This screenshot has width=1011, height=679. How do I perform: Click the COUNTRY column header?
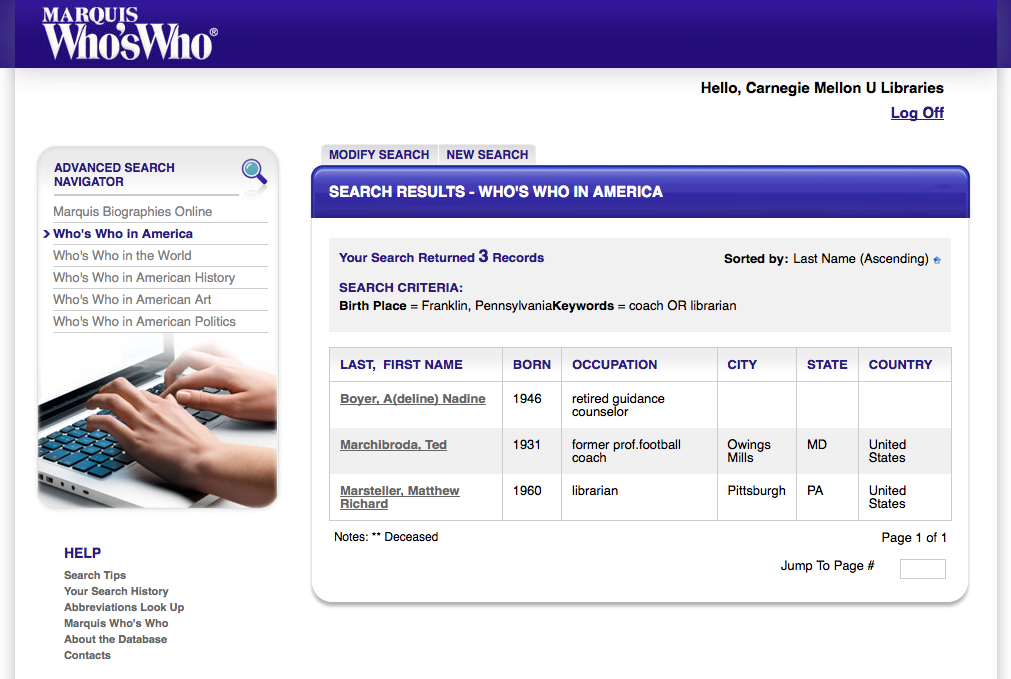click(900, 365)
